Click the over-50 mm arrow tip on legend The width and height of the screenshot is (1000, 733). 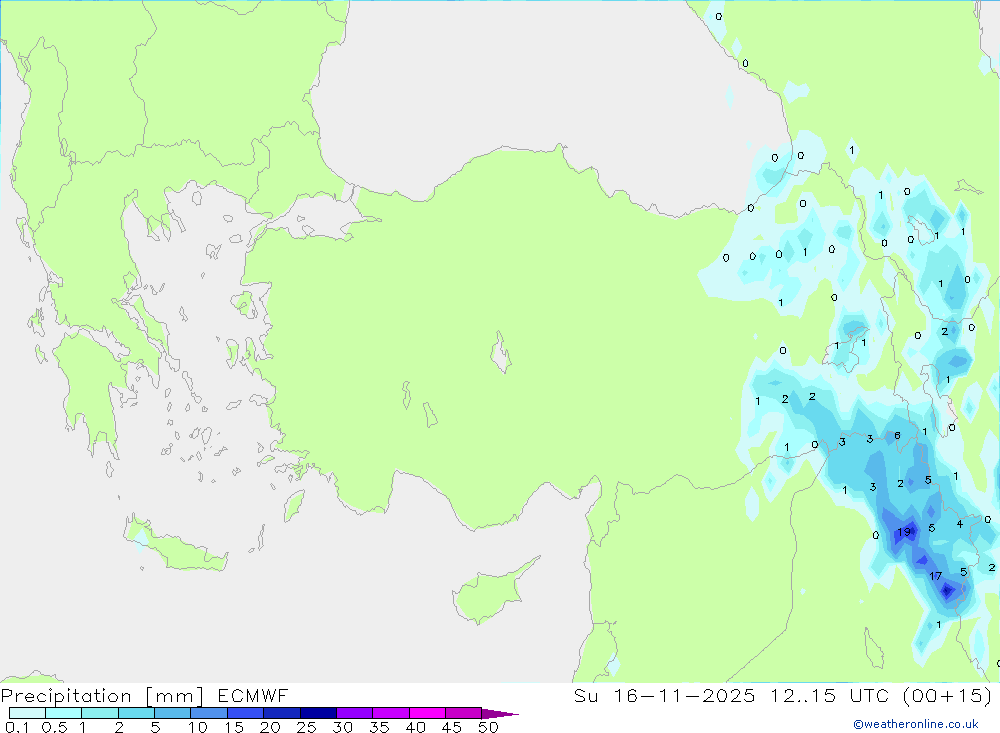tap(500, 714)
